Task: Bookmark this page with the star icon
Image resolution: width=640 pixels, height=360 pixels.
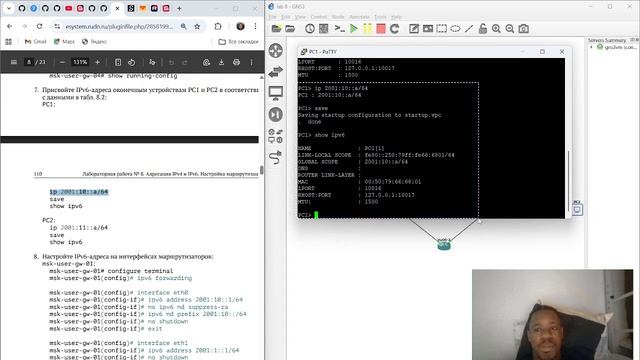Action: pos(197,26)
